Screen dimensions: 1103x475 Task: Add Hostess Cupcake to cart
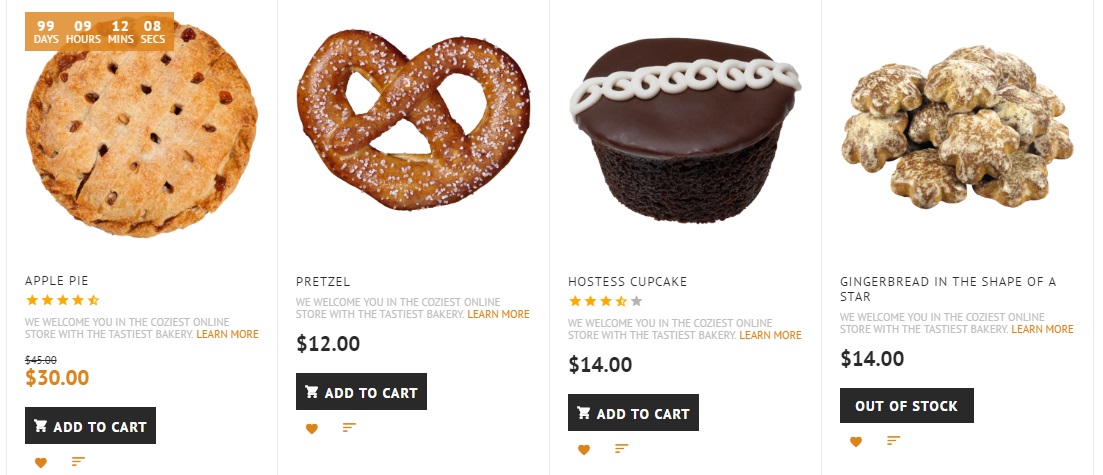(633, 413)
